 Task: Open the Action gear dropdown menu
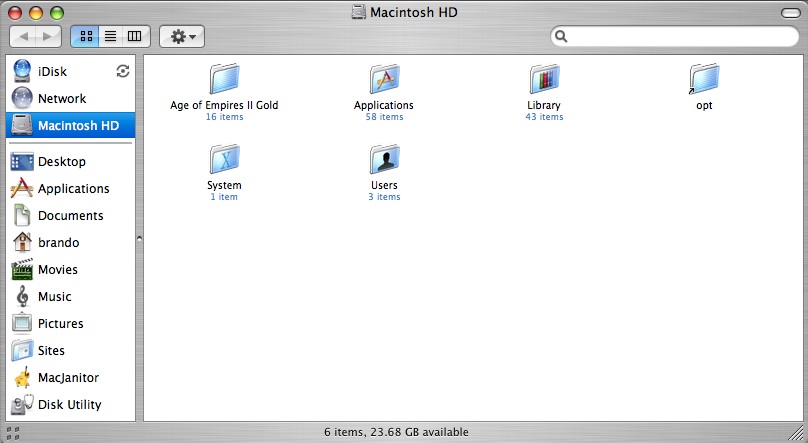(x=182, y=37)
